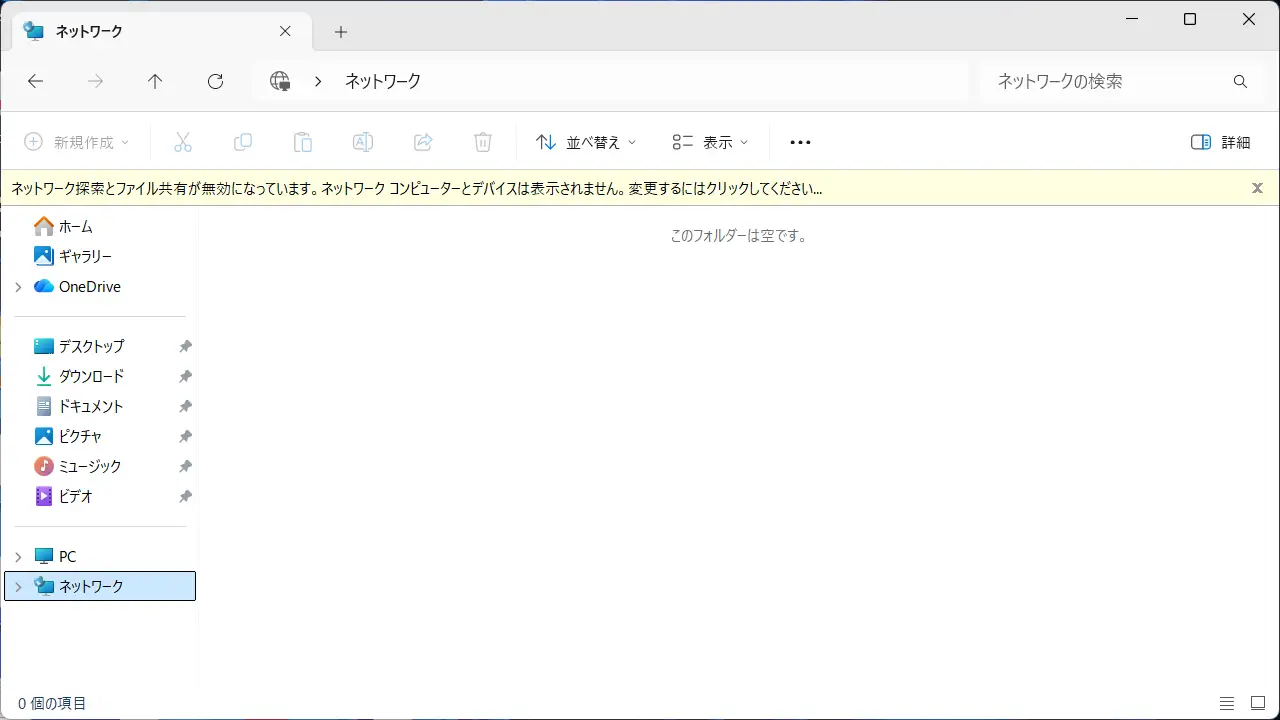
Task: Maximize the Explorer window
Action: (x=1190, y=19)
